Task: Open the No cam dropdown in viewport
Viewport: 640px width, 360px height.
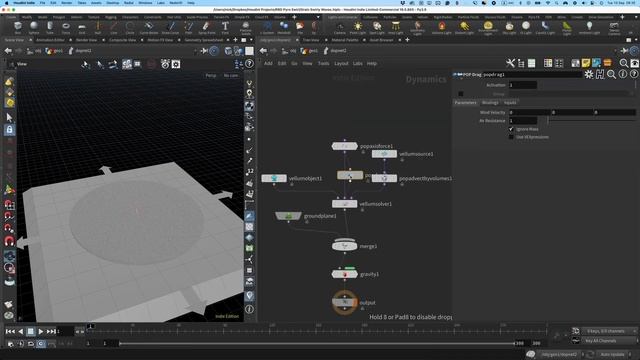Action: point(231,76)
